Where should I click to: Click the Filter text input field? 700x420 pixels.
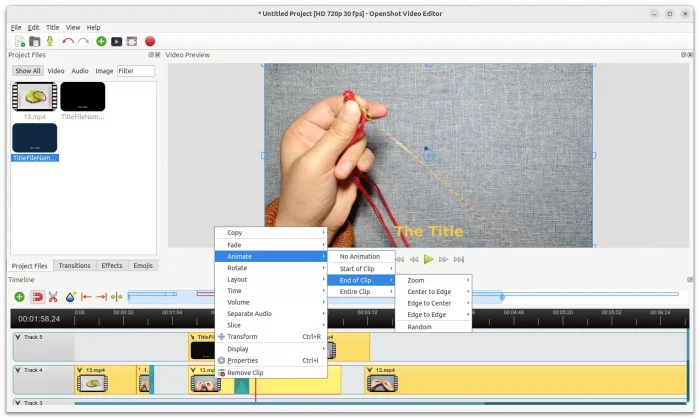pos(135,71)
